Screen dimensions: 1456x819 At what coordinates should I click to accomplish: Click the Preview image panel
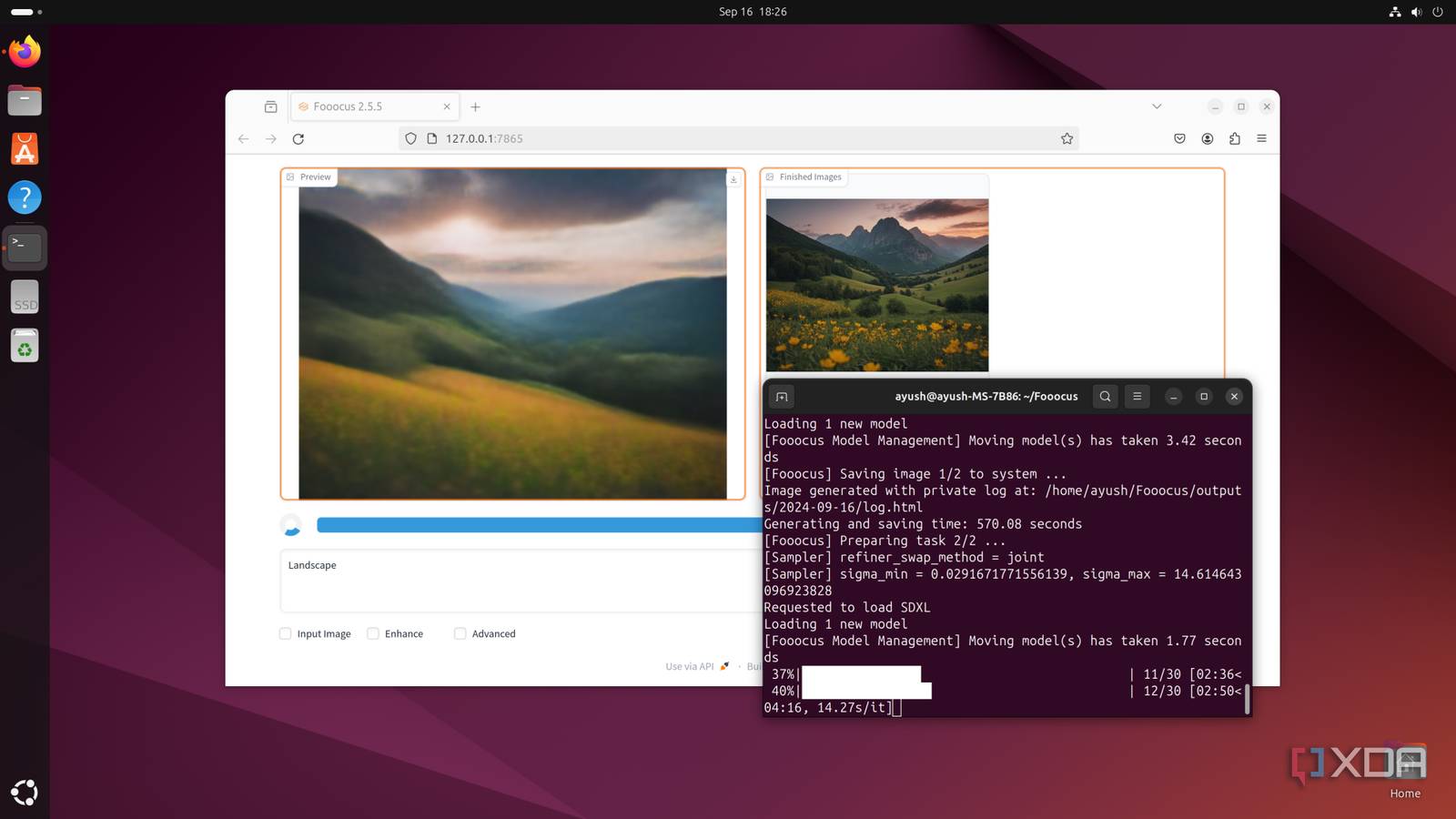pyautogui.click(x=512, y=334)
